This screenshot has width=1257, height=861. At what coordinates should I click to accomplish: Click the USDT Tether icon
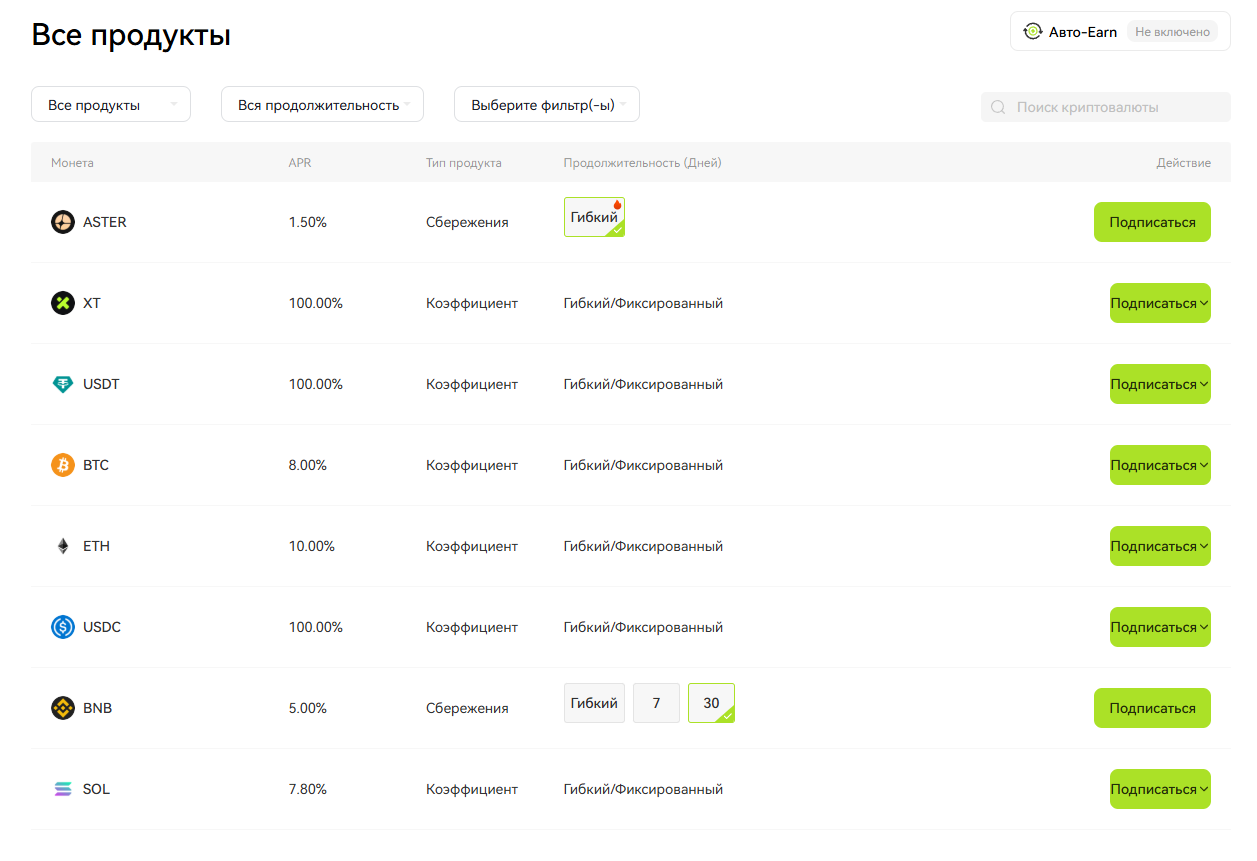[x=63, y=384]
